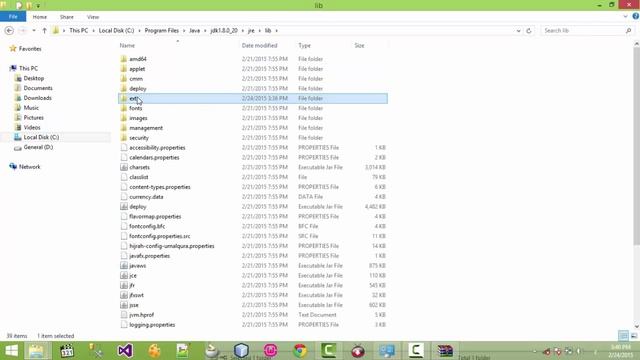Select currency.data file
The image size is (640, 360).
146,197
